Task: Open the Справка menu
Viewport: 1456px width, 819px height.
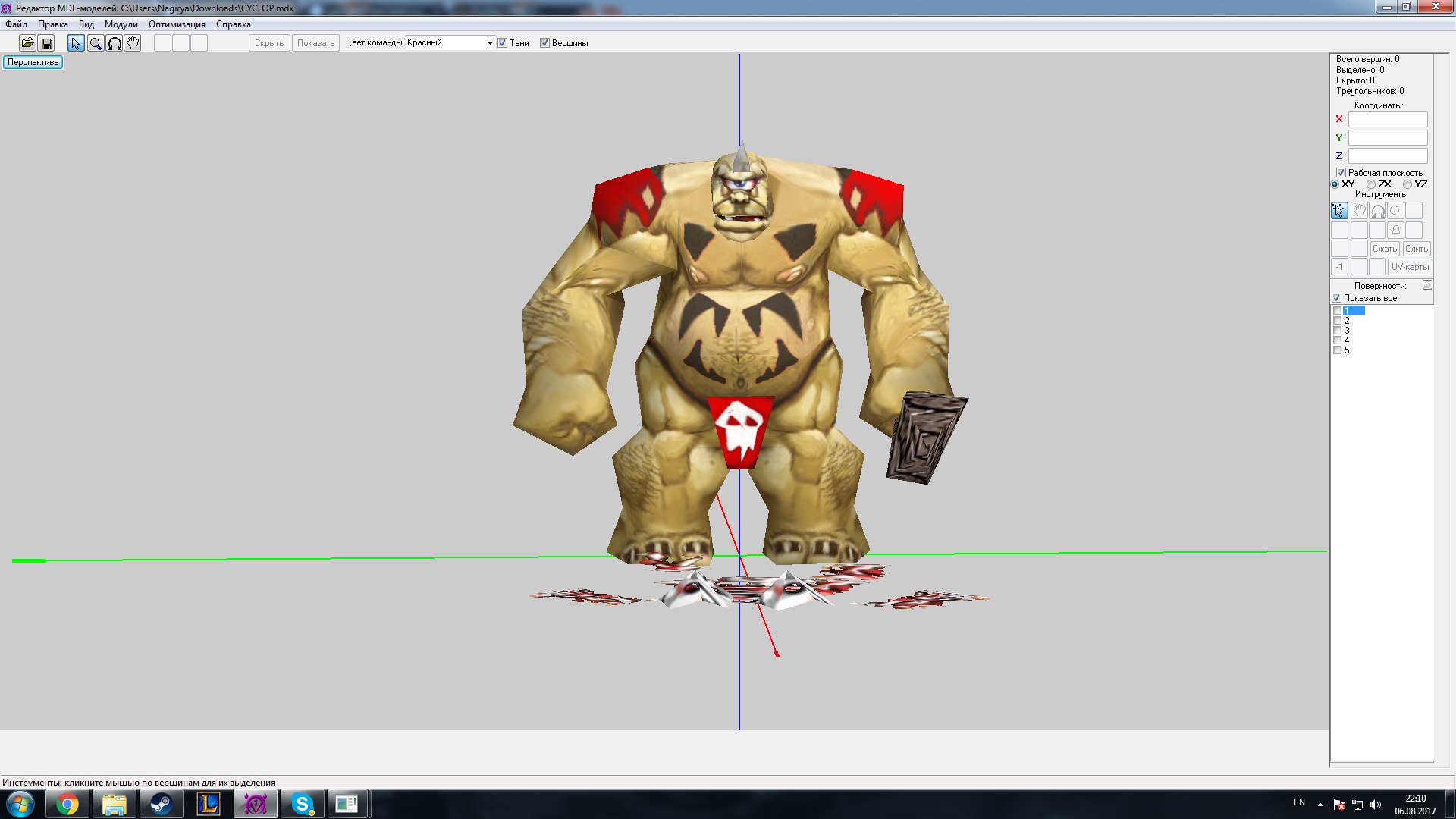Action: 233,24
